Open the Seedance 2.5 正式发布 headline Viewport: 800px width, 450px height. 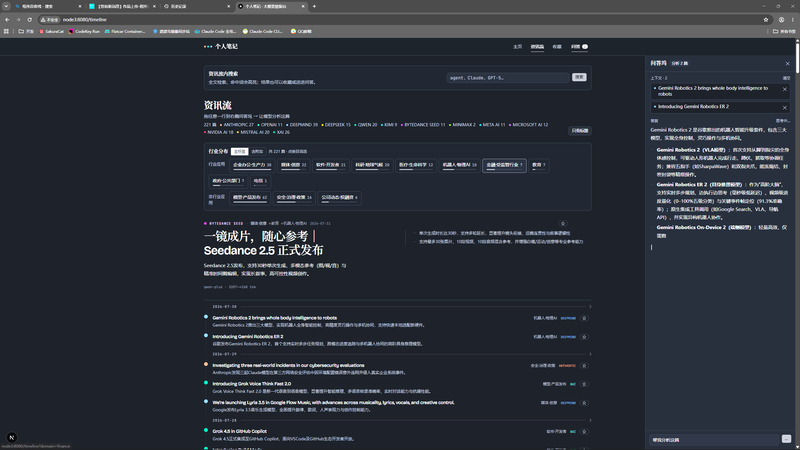[x=263, y=243]
